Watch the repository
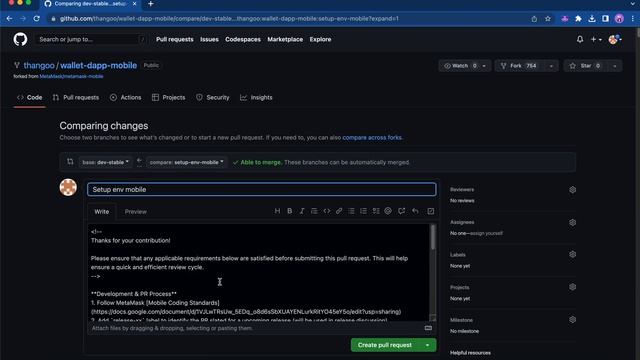 point(460,66)
